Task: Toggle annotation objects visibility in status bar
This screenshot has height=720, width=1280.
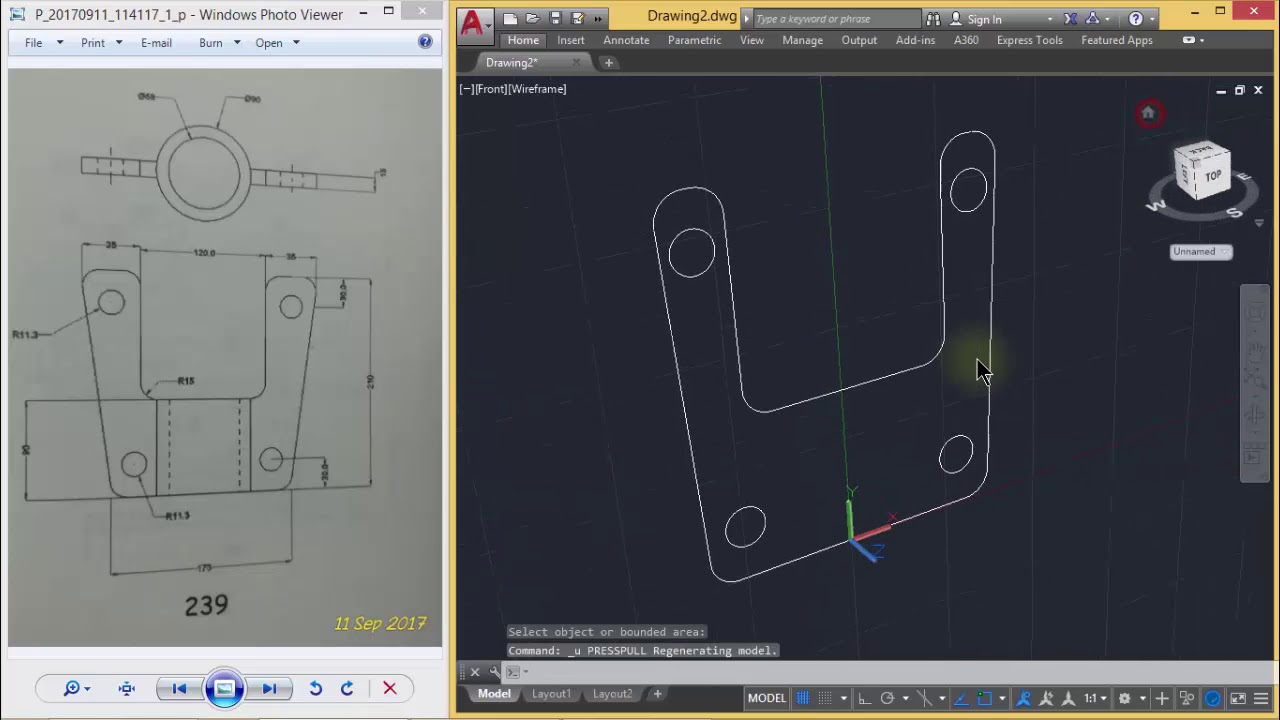Action: tap(1024, 698)
